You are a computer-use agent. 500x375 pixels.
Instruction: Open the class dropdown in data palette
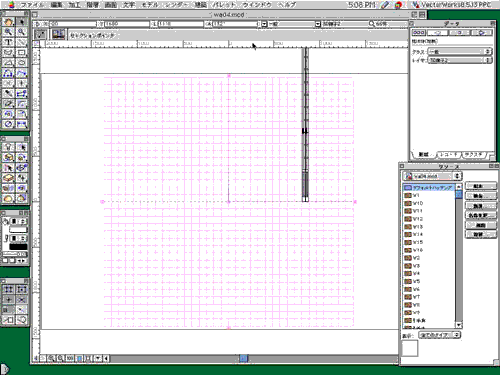[x=460, y=52]
